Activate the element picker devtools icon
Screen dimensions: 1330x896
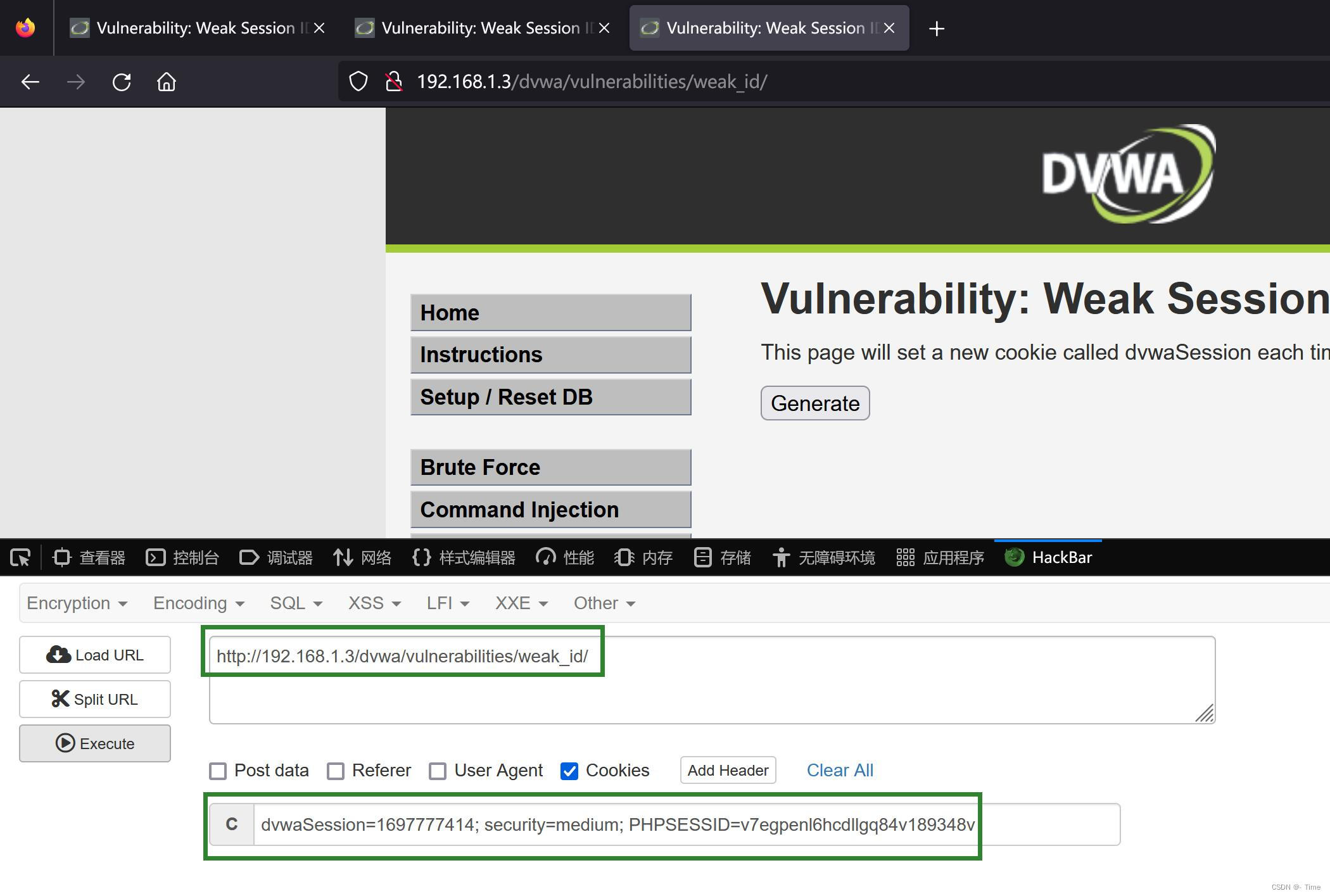20,557
